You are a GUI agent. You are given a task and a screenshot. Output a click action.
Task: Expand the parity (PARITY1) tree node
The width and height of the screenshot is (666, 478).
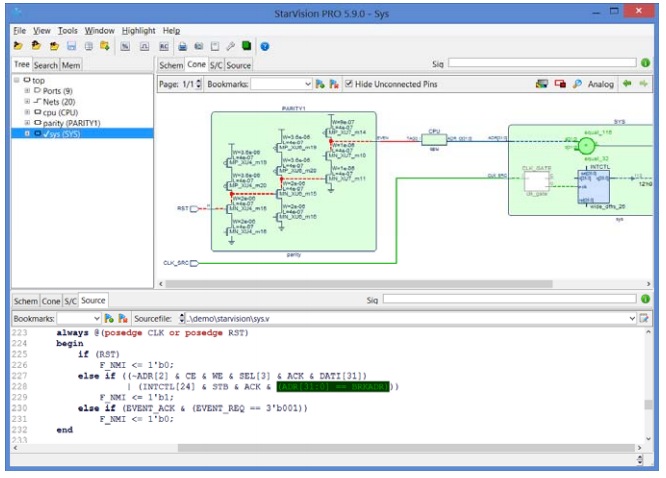tap(27, 123)
